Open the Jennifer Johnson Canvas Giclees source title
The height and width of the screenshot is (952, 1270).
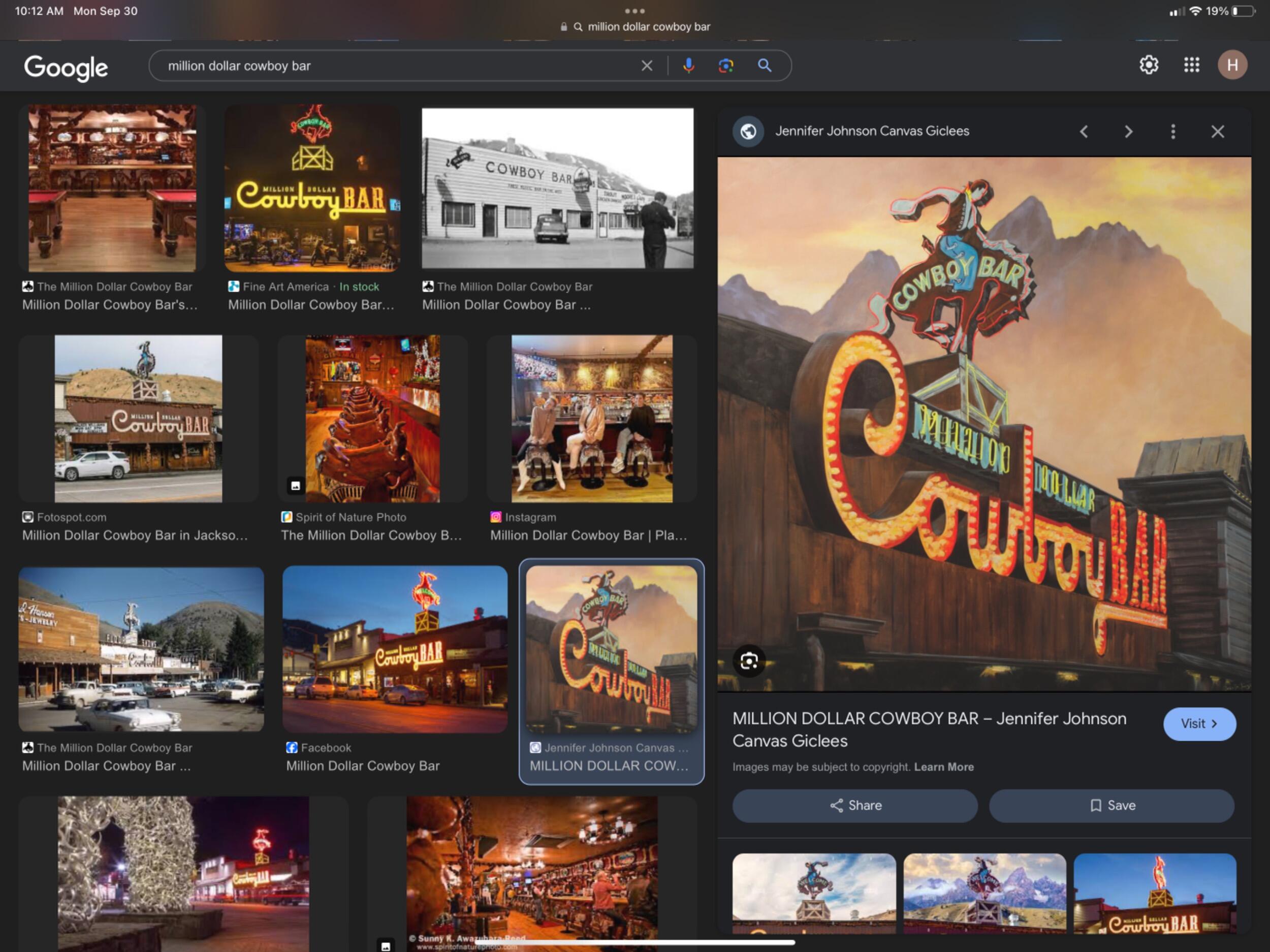coord(872,131)
